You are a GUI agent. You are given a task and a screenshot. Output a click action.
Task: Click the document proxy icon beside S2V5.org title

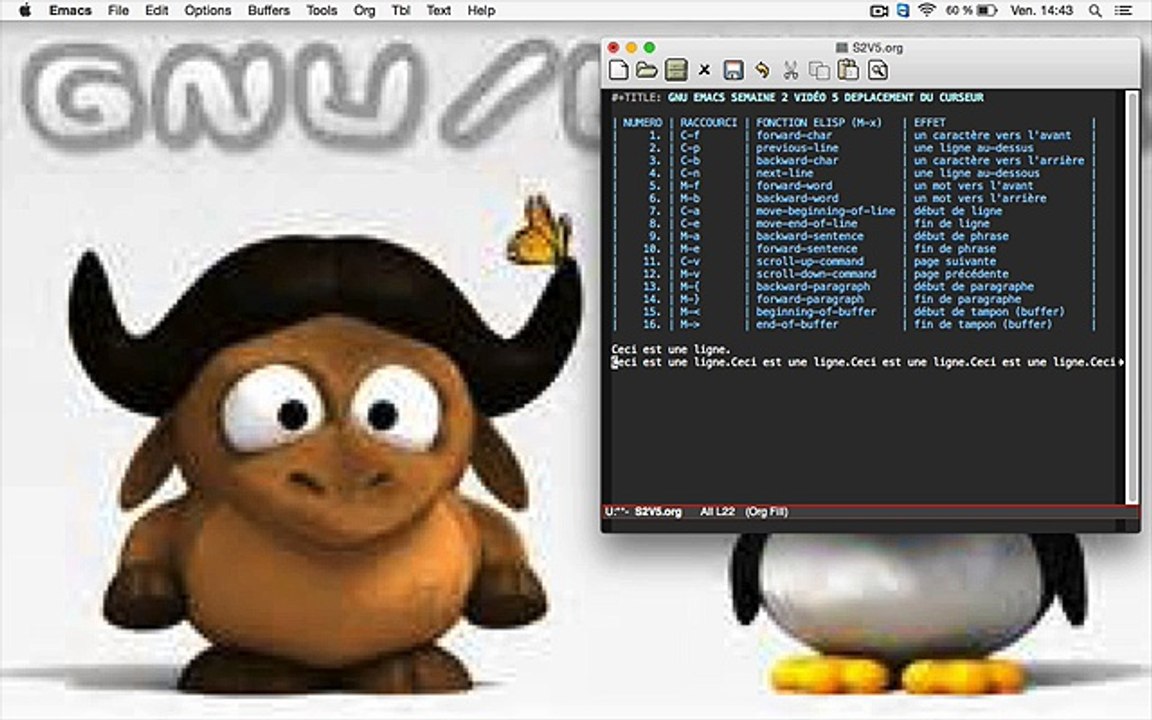coord(842,48)
